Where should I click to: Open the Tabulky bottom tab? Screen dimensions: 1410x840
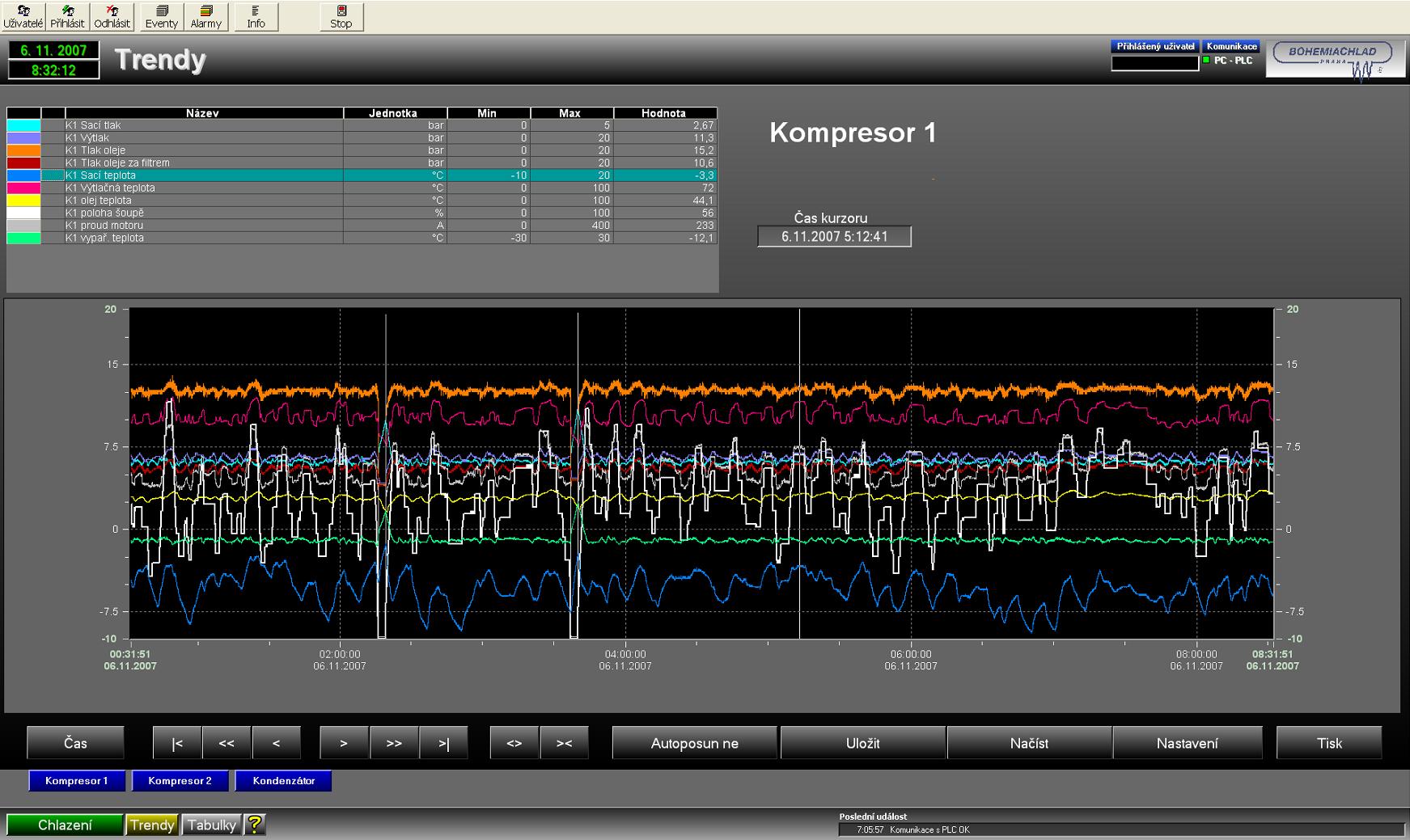pos(212,825)
